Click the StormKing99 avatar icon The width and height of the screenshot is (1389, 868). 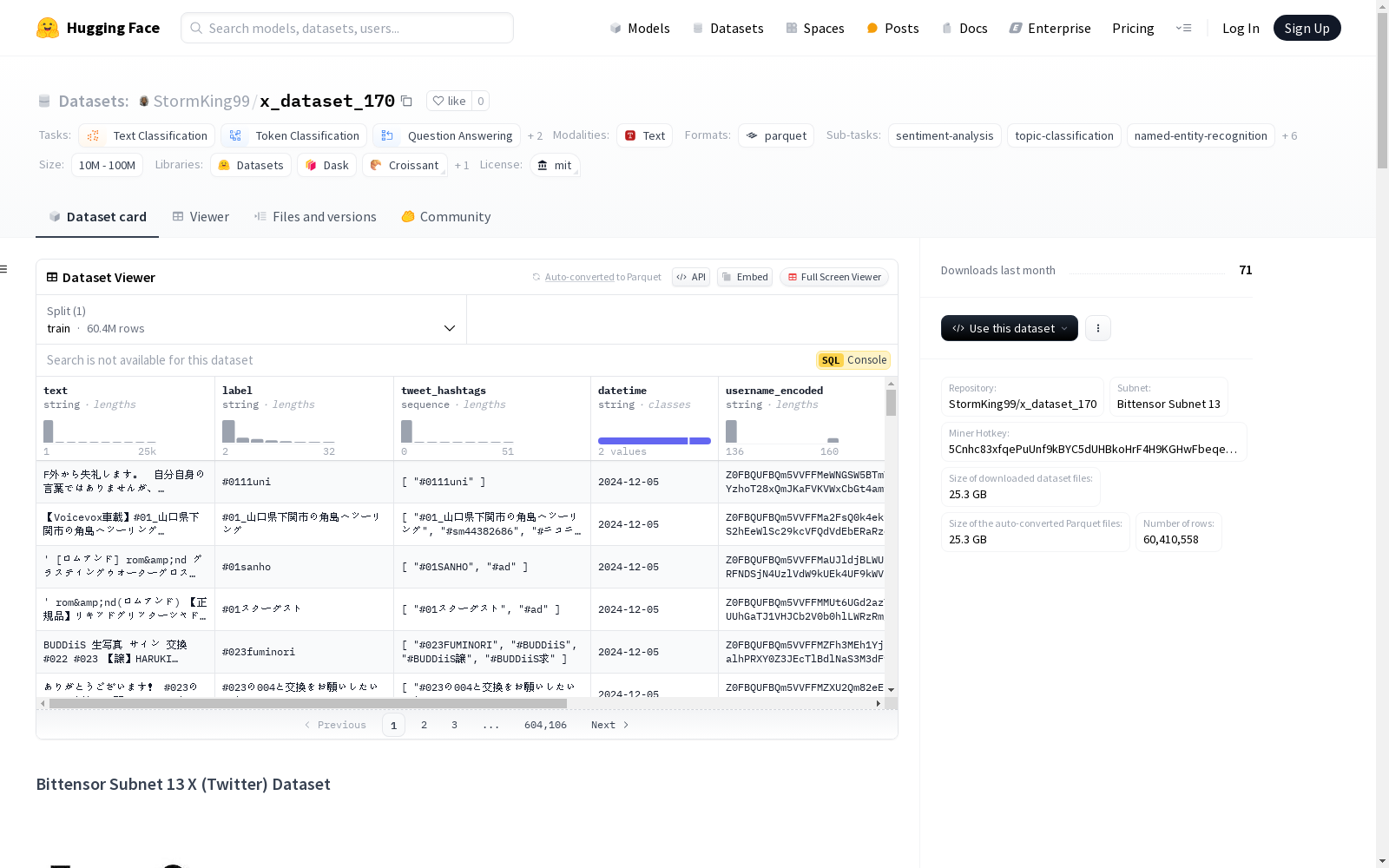coord(144,102)
